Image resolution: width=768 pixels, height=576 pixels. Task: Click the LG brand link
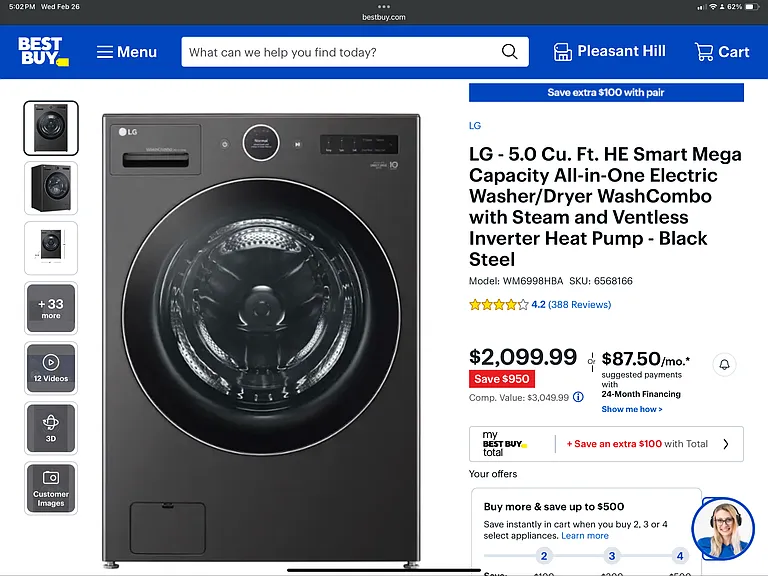(475, 125)
